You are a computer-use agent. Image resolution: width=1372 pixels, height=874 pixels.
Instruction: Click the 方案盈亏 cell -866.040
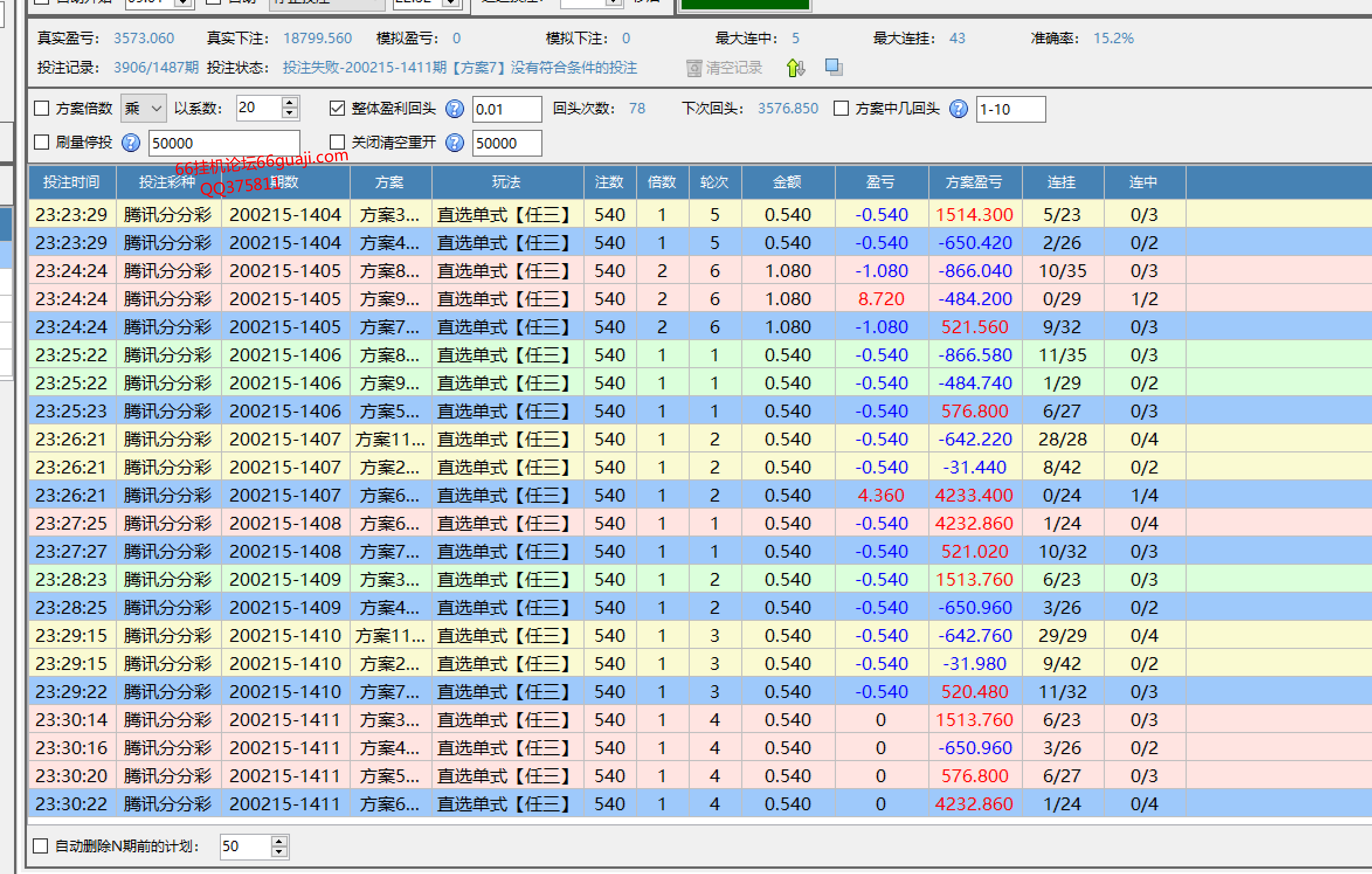click(x=975, y=271)
